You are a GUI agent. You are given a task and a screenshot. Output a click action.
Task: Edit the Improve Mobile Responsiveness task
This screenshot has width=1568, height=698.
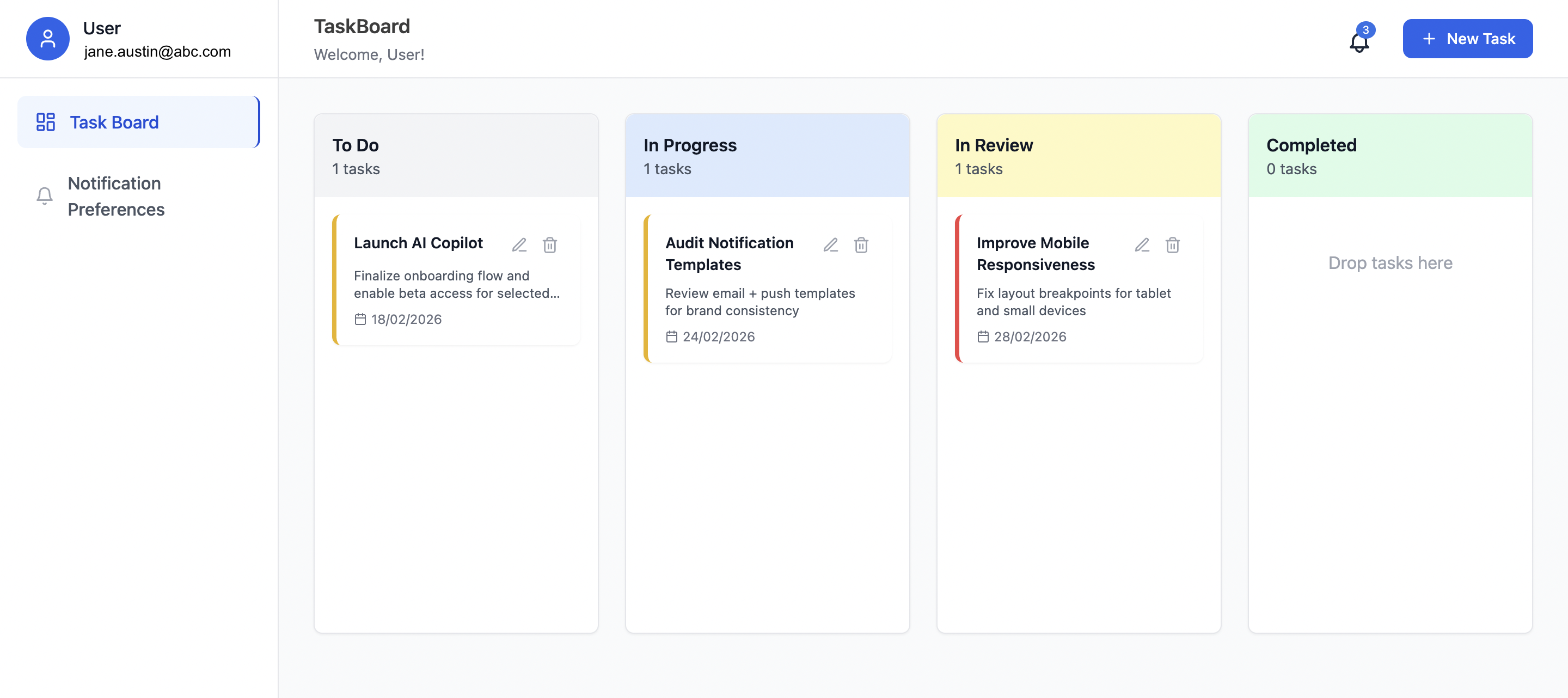1143,244
